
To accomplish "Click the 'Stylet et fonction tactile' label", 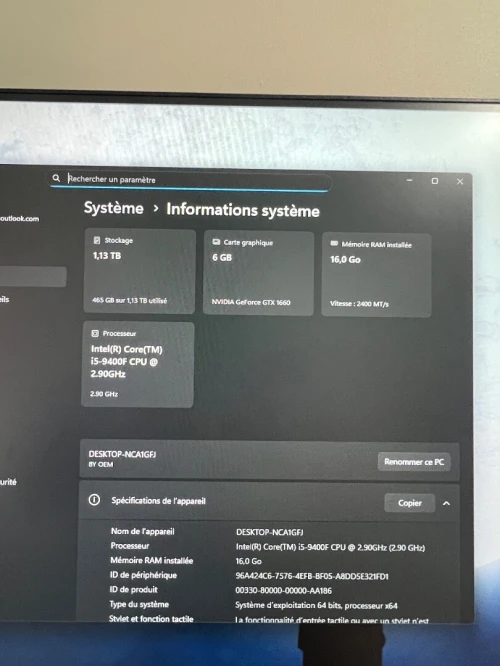I will tap(151, 619).
